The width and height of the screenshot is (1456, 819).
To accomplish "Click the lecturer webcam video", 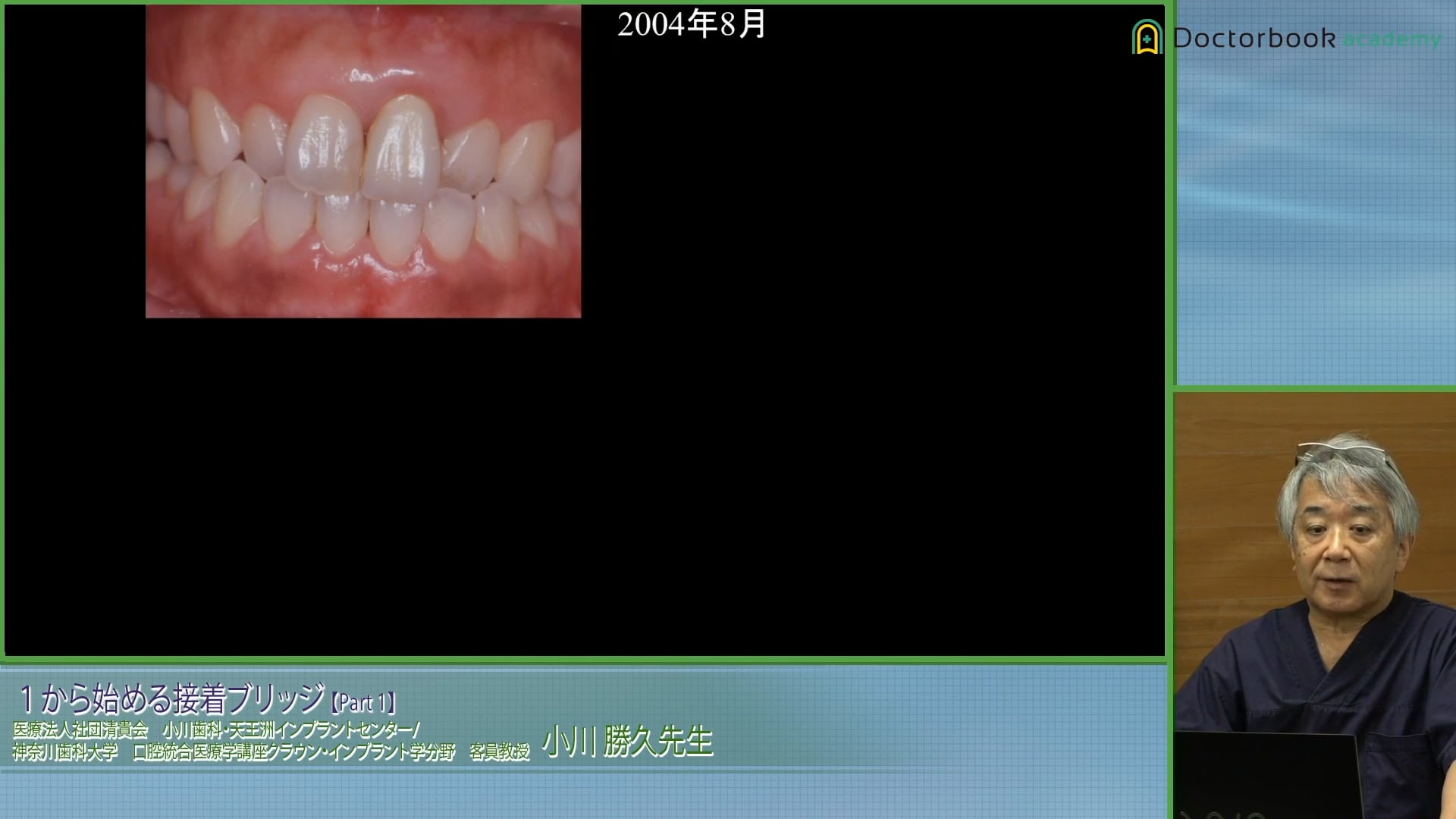I will [x=1315, y=605].
